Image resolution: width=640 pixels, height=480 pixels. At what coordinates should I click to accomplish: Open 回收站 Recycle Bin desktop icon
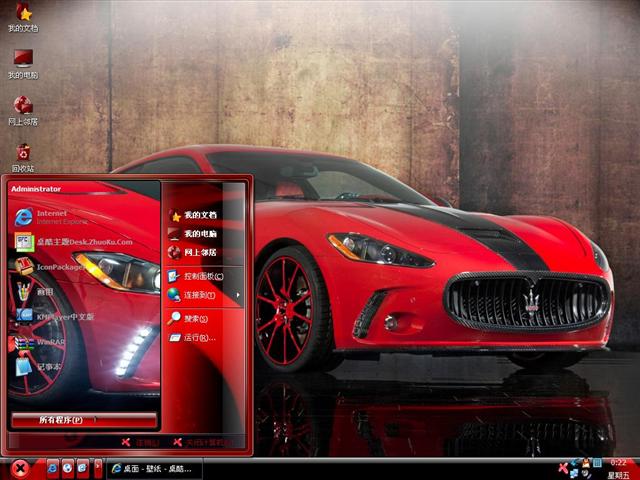[23, 156]
